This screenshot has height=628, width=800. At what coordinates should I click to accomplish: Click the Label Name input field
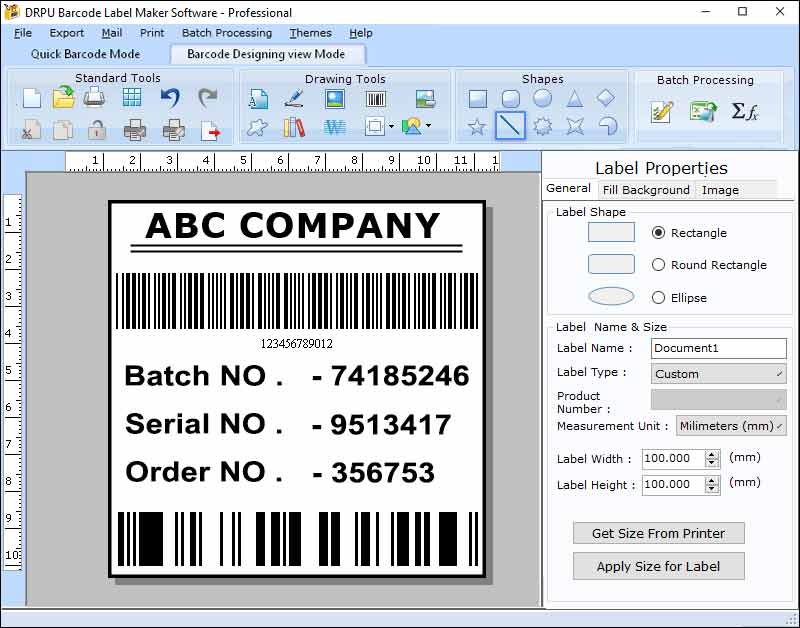coord(718,348)
